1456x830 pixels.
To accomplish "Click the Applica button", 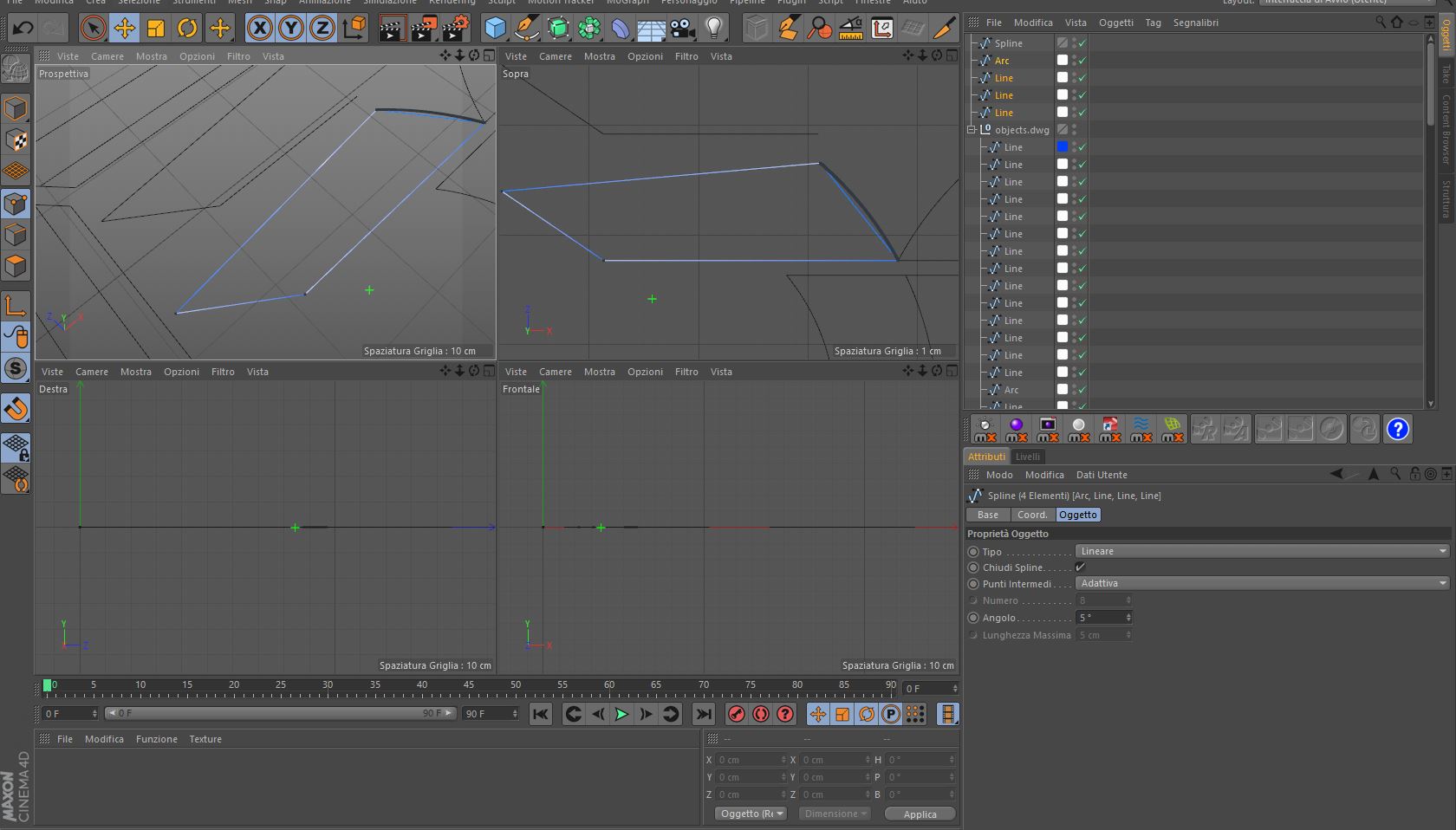I will click(x=920, y=814).
